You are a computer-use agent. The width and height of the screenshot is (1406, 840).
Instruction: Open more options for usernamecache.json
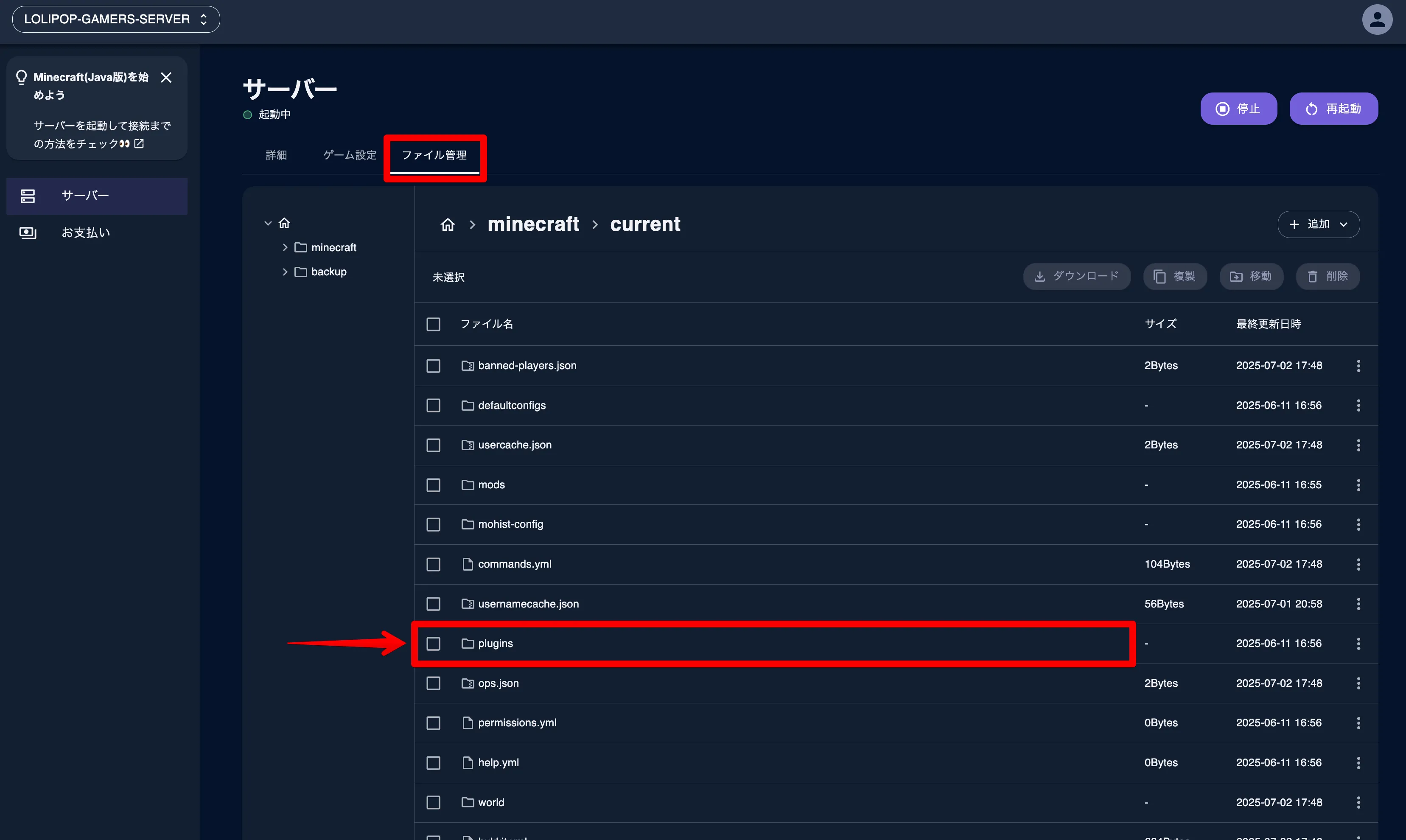point(1358,604)
